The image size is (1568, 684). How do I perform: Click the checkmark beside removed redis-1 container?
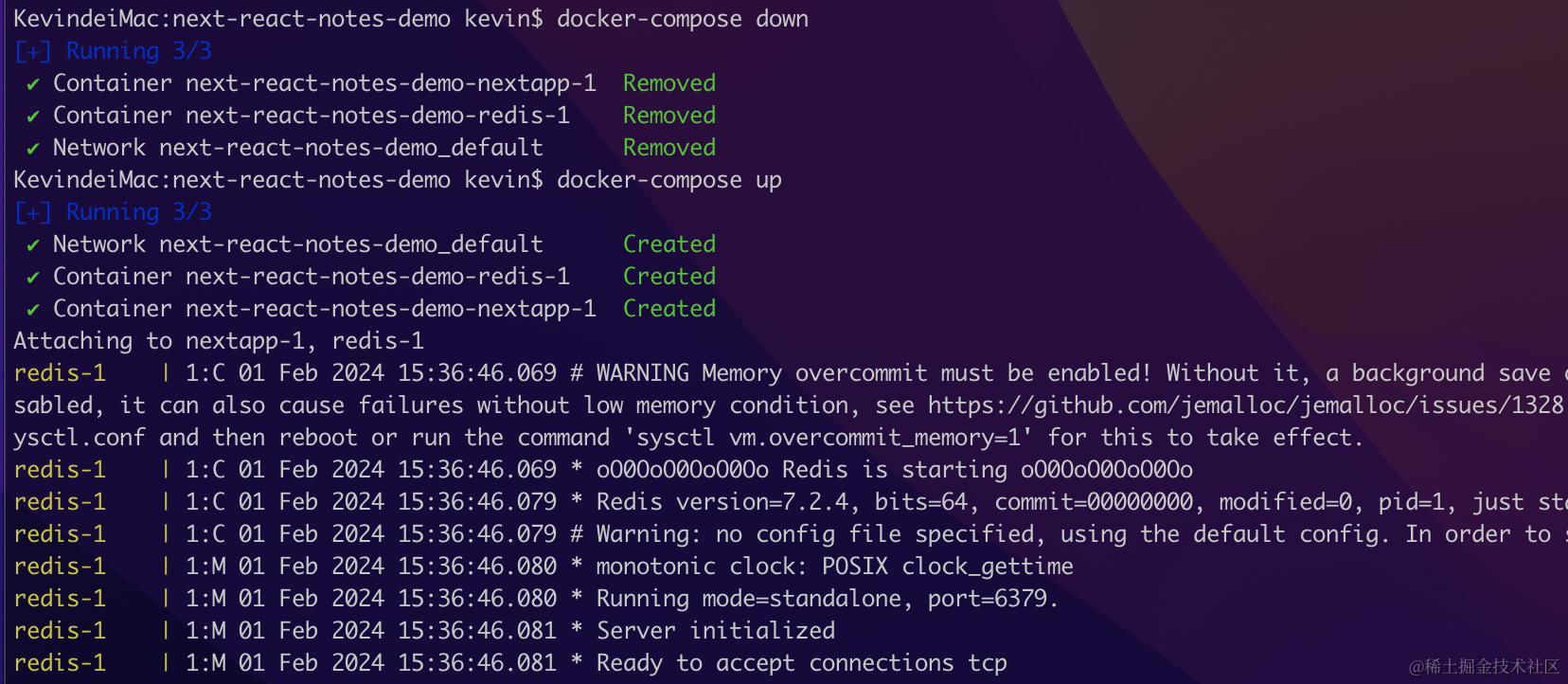point(33,117)
